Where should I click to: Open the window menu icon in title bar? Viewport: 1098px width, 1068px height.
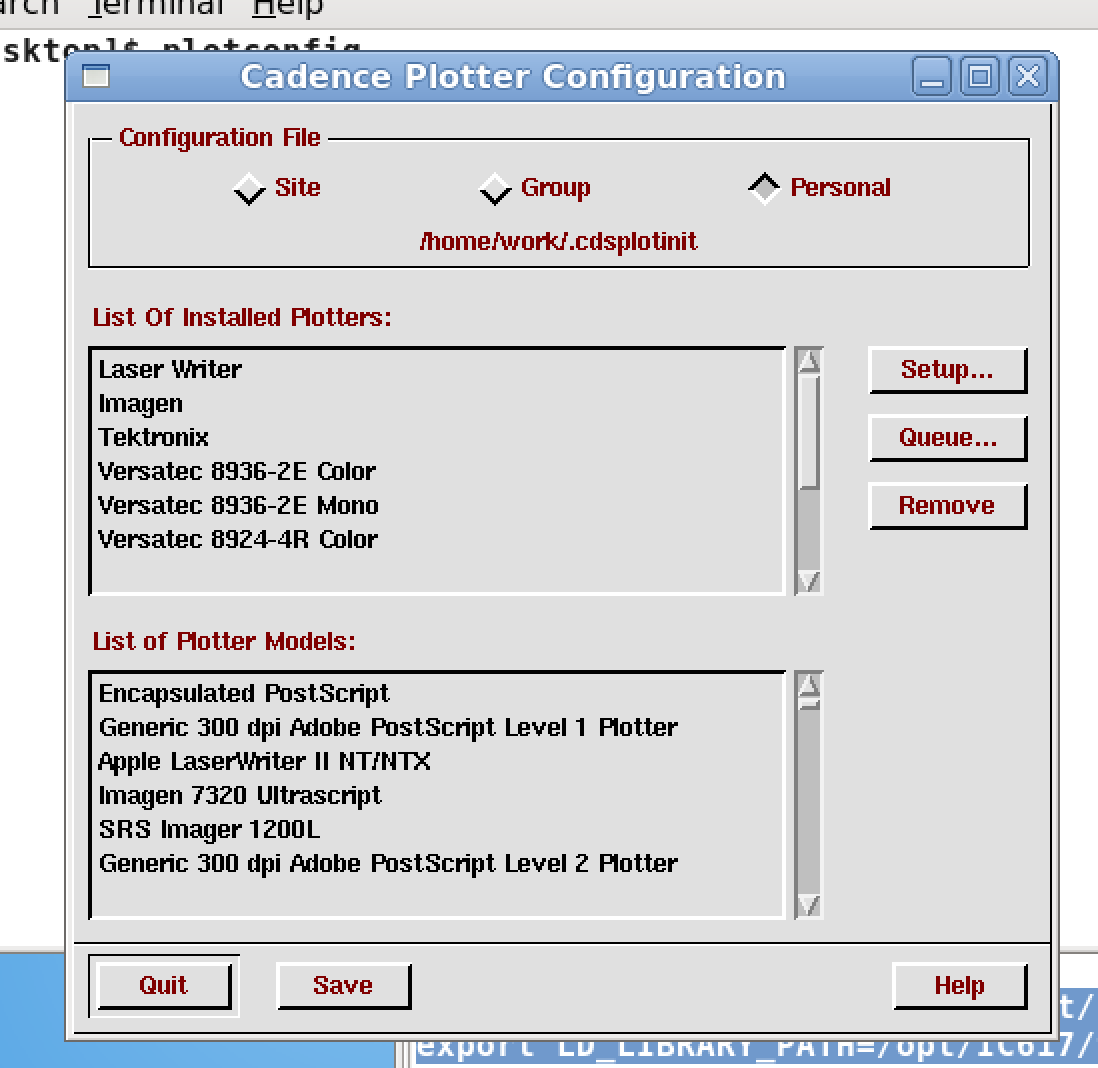[x=96, y=76]
